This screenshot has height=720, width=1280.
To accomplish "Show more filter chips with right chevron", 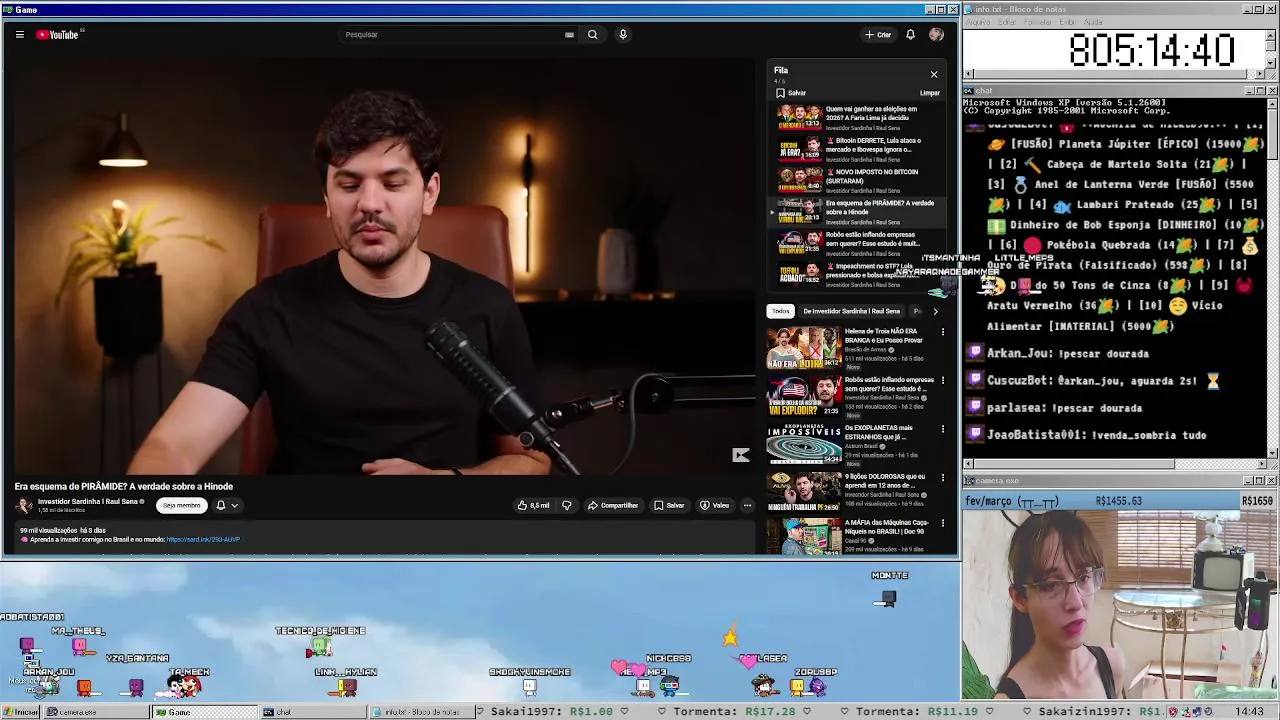I will (935, 311).
